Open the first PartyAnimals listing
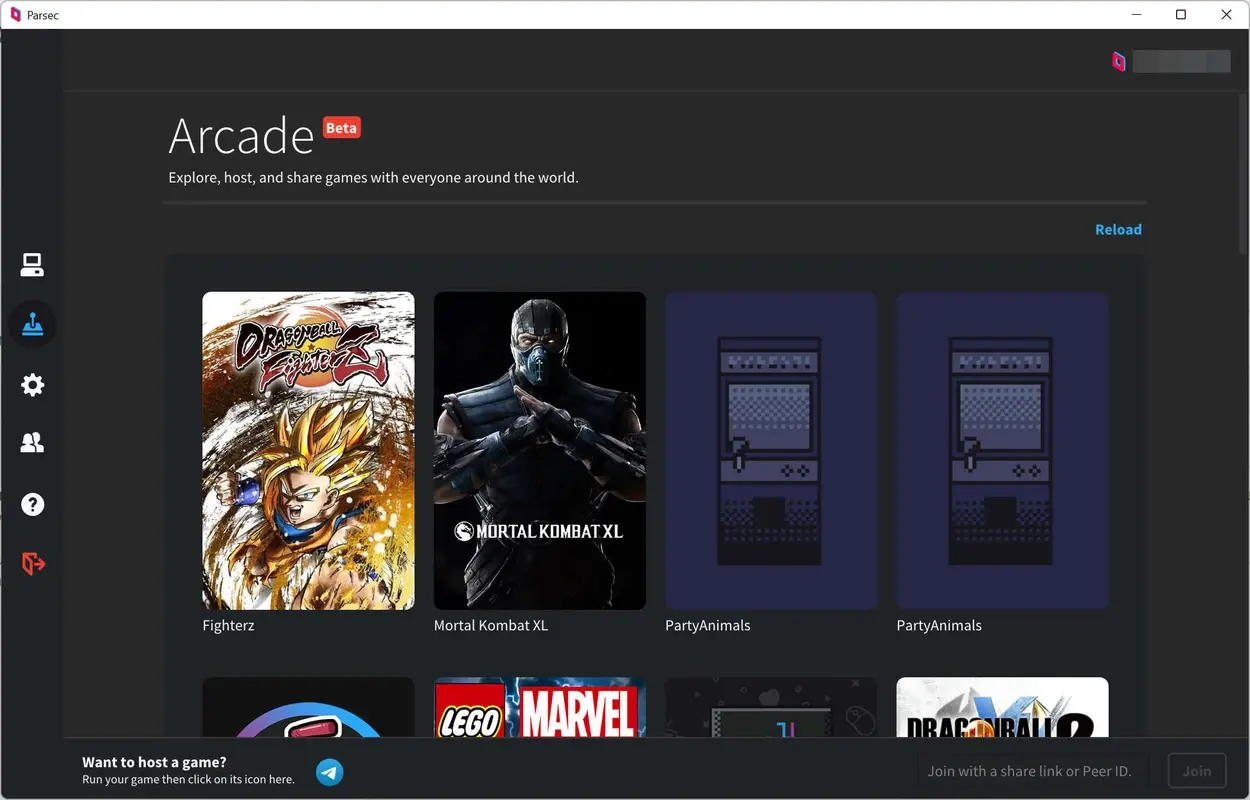 click(771, 450)
